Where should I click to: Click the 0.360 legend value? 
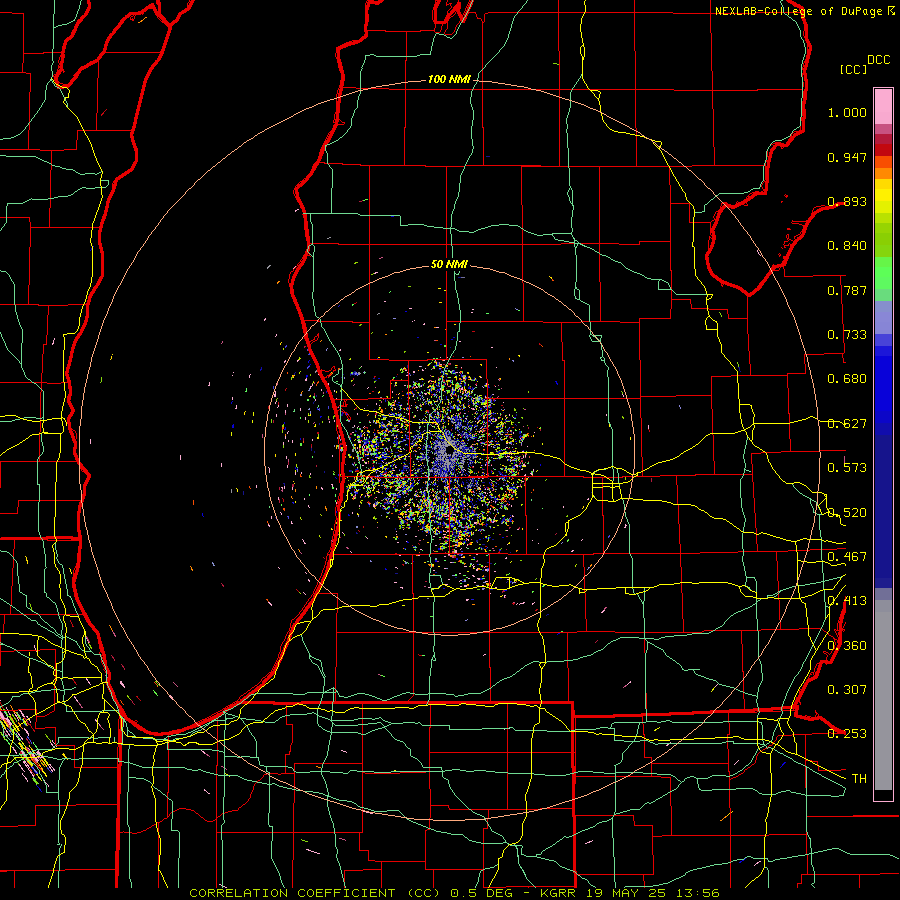coord(847,646)
